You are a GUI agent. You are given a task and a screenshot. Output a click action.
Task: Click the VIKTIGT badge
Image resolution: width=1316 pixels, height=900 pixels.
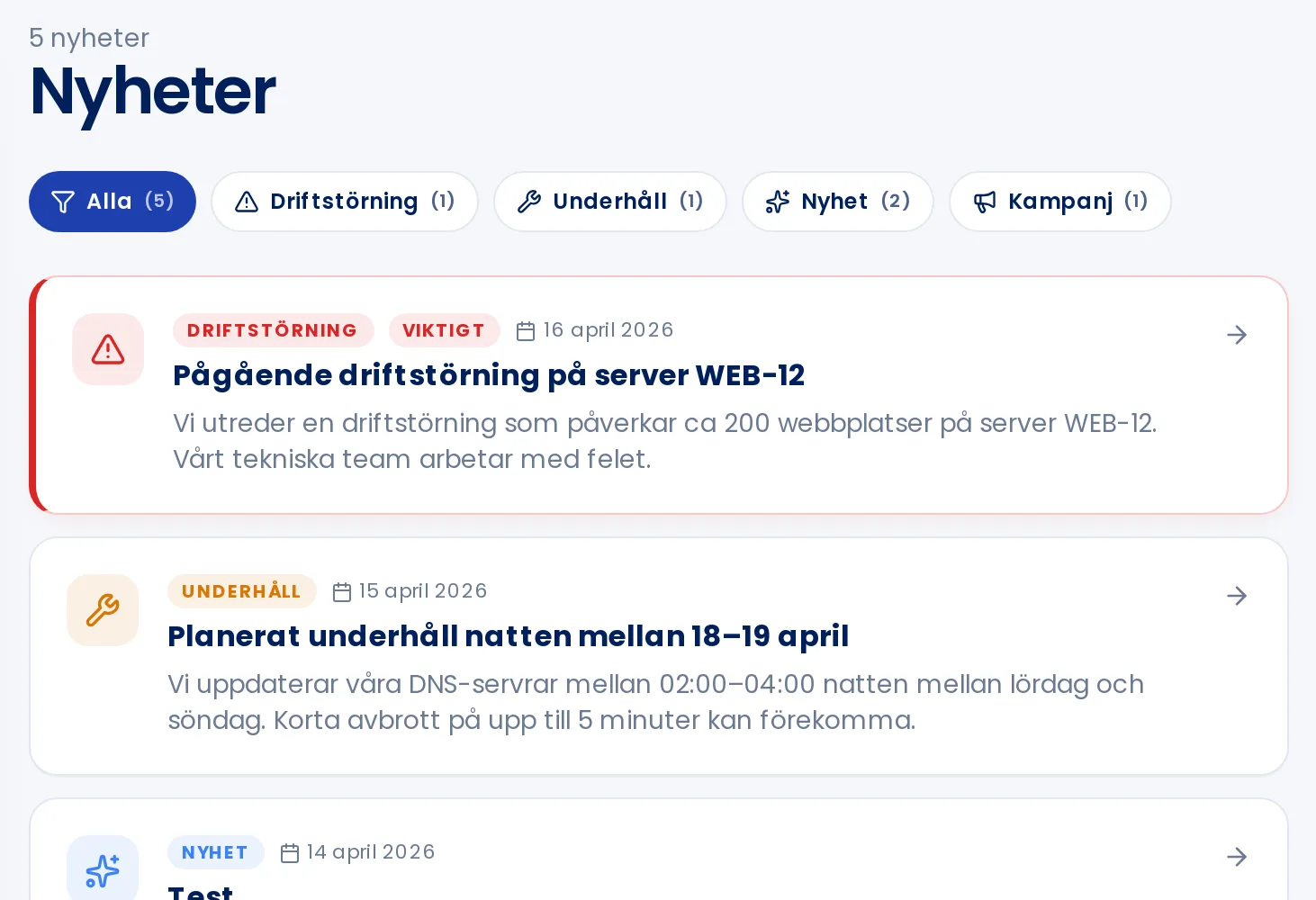[x=444, y=330]
